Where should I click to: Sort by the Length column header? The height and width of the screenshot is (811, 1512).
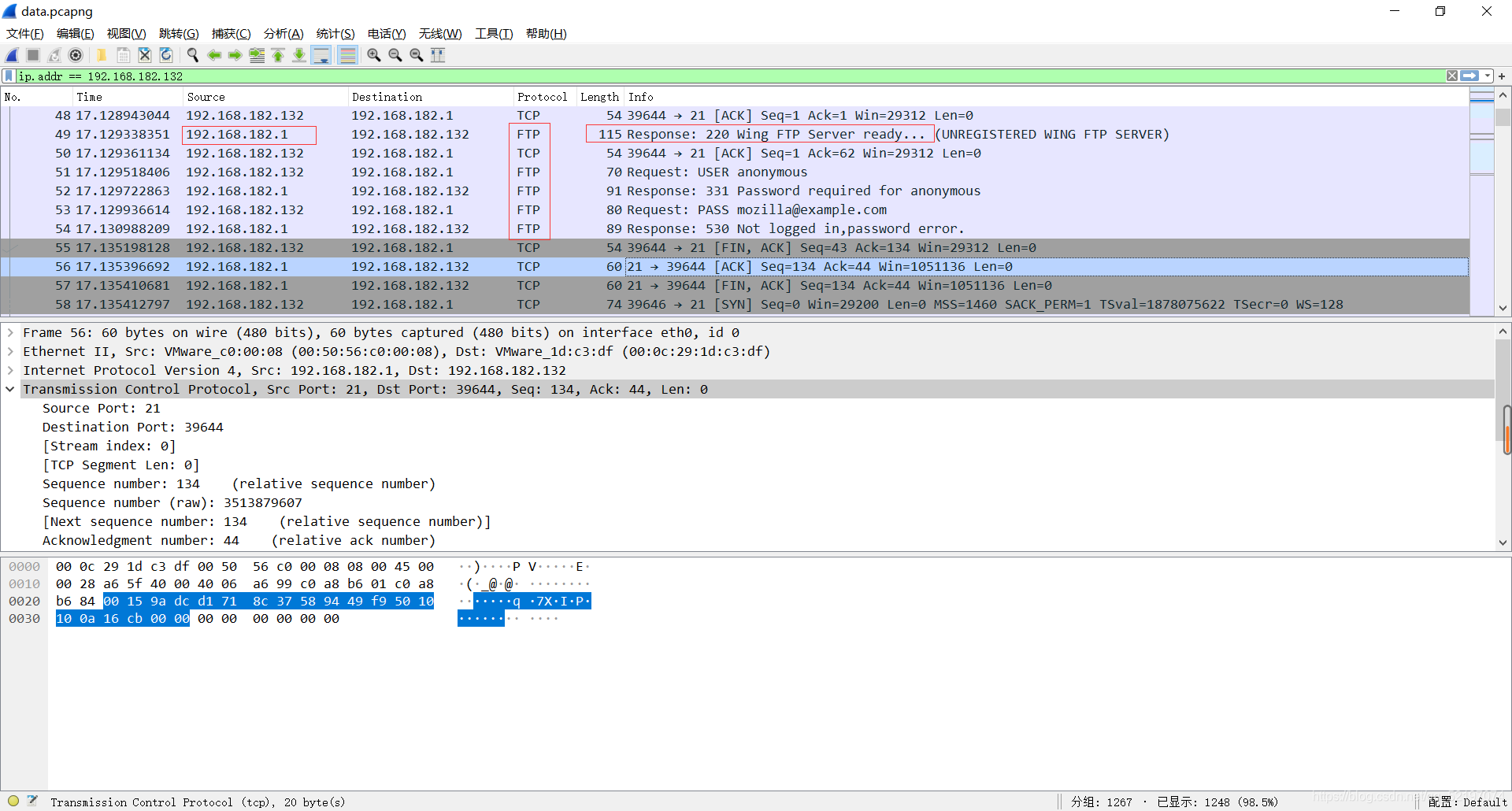[x=600, y=97]
